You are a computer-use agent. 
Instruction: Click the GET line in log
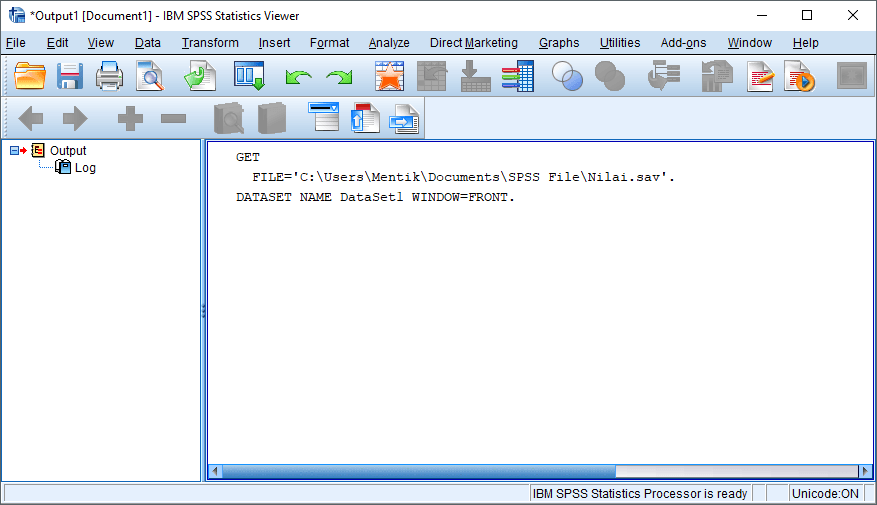point(248,157)
